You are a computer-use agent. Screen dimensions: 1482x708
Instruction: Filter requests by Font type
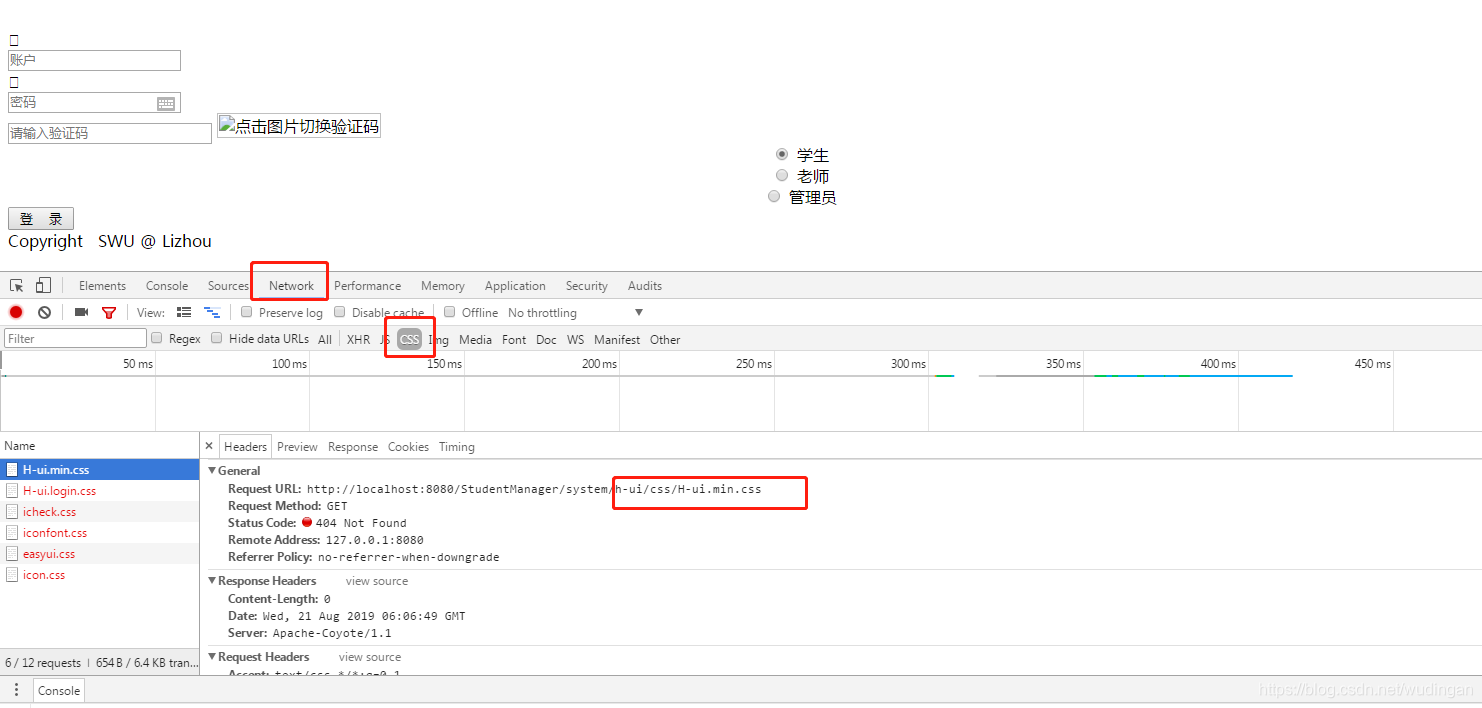coord(514,339)
